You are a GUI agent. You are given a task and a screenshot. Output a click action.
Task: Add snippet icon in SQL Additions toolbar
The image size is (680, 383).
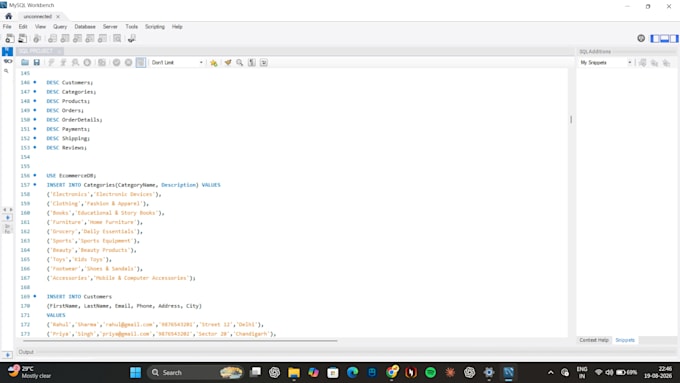tap(642, 63)
